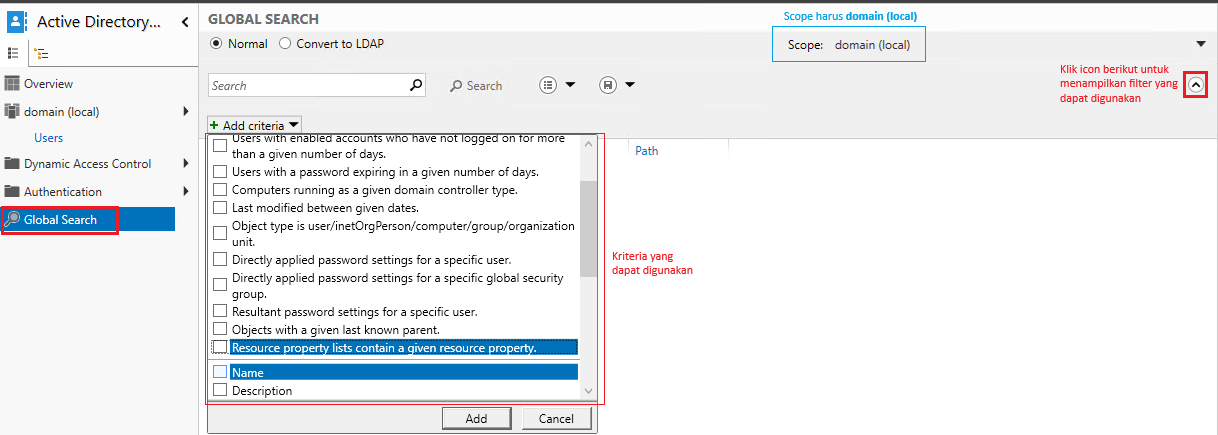The width and height of the screenshot is (1218, 435).
Task: Open Global Search in the navigation pane
Action: click(60, 220)
